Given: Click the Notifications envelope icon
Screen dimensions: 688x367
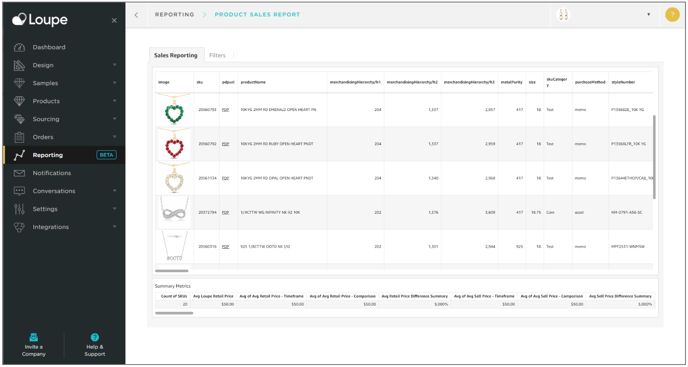Looking at the screenshot, I should pos(19,173).
